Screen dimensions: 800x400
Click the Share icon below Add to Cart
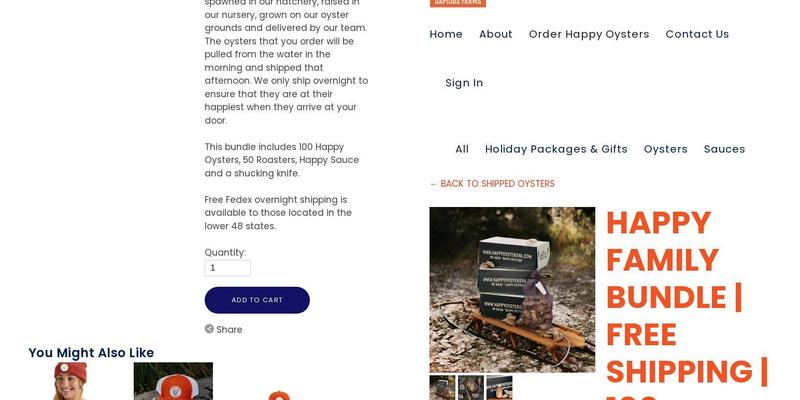tap(209, 329)
